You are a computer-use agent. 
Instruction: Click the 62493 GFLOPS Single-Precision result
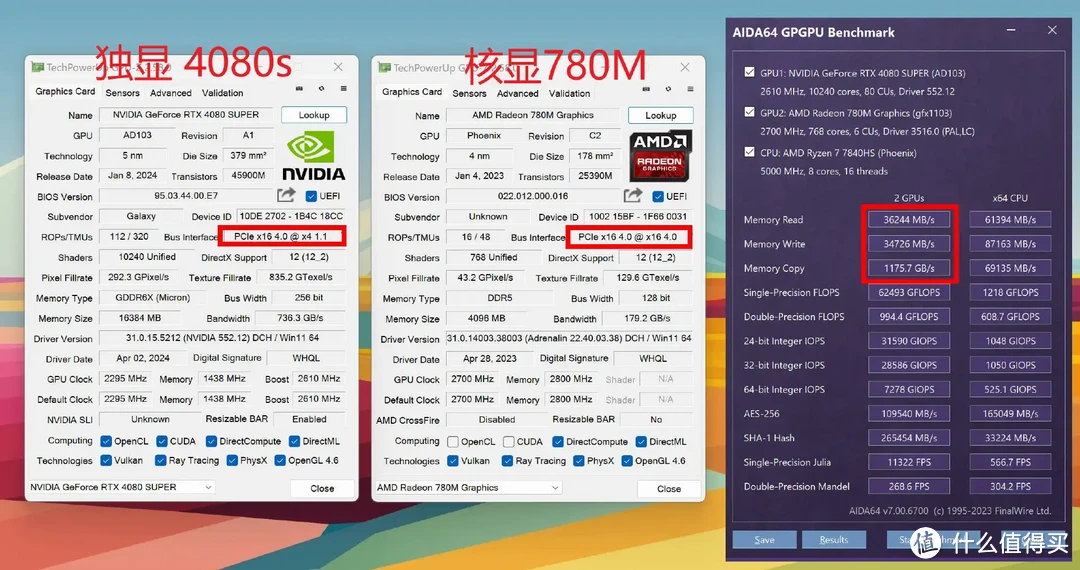pos(909,292)
